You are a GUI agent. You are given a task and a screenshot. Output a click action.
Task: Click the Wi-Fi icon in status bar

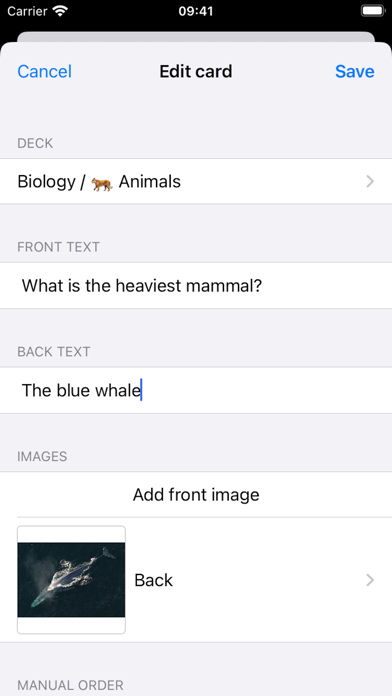(x=60, y=11)
